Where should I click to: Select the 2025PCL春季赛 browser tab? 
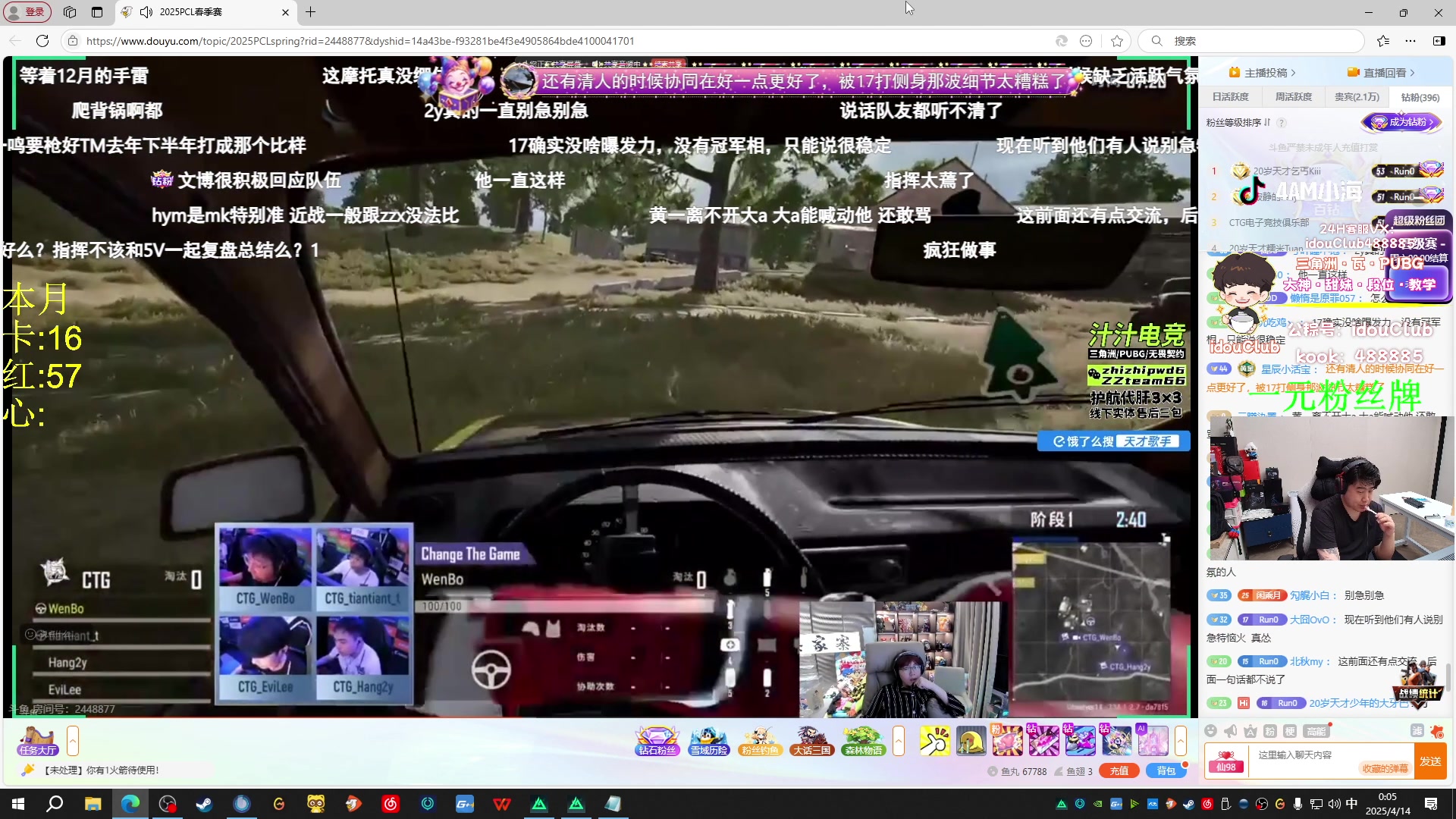tap(205, 12)
